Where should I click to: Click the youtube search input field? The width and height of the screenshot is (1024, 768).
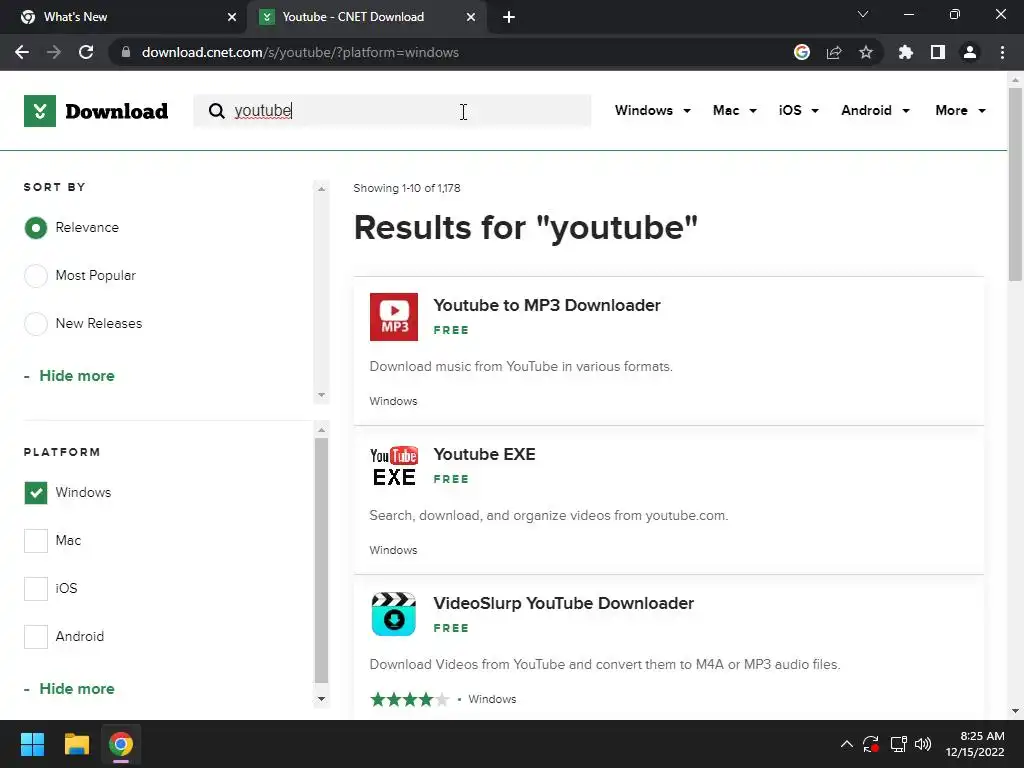392,110
